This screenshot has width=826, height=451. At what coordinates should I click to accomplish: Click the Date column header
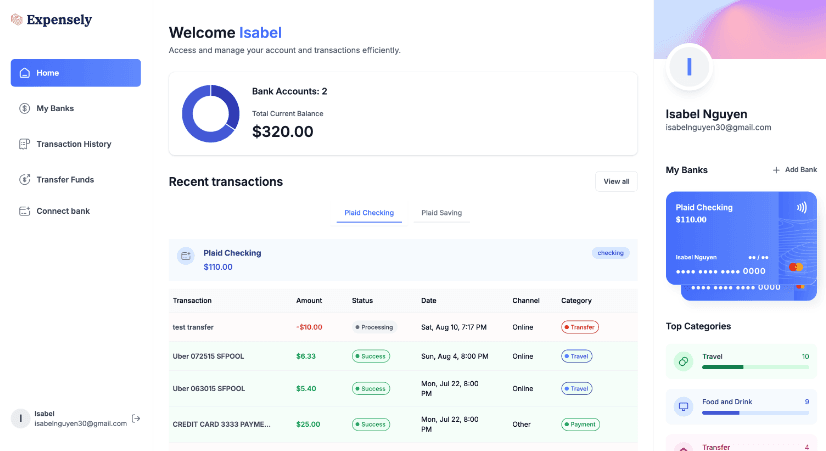(x=429, y=300)
